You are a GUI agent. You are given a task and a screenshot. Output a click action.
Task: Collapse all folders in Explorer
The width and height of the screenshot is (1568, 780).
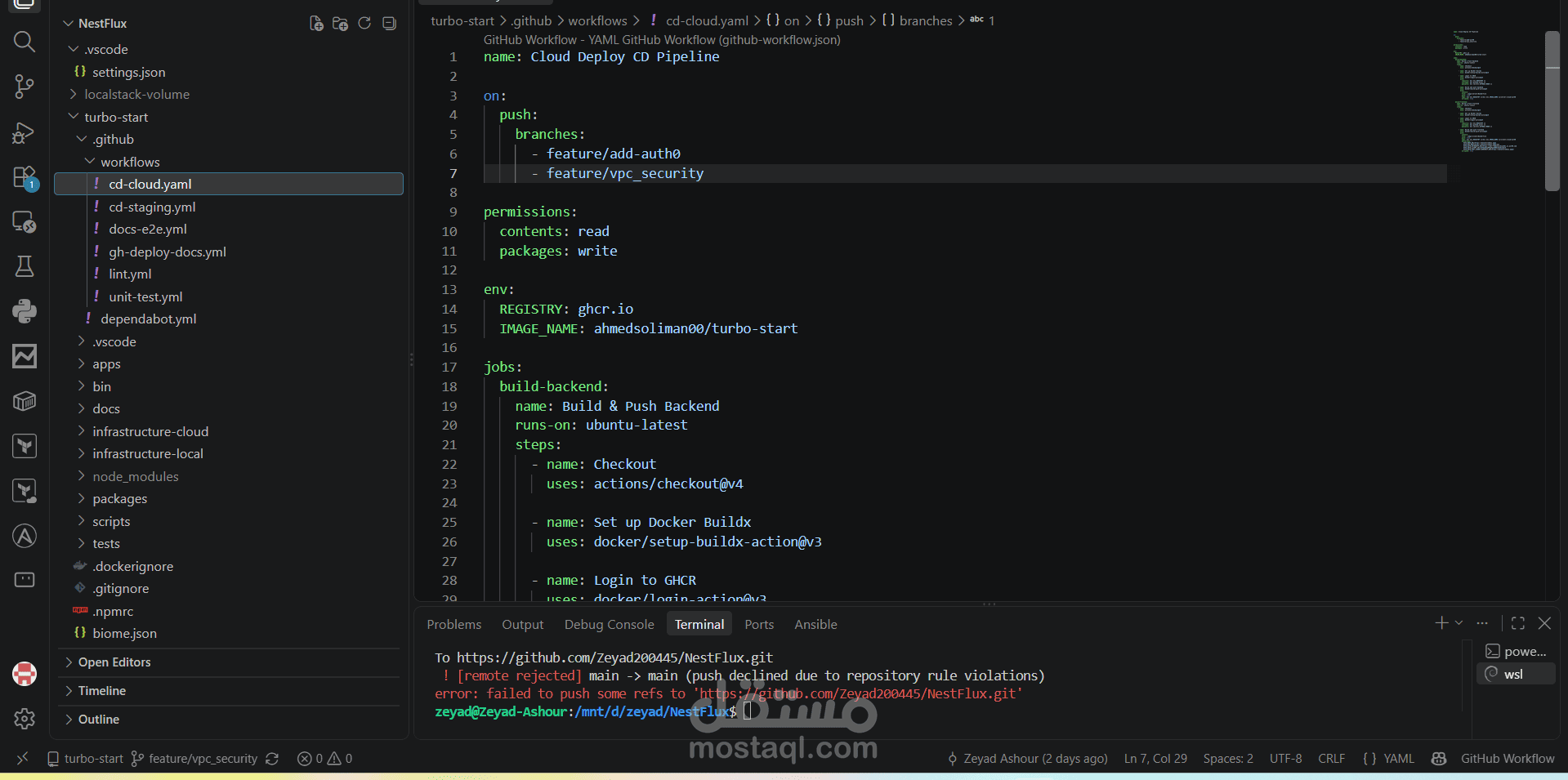point(390,24)
